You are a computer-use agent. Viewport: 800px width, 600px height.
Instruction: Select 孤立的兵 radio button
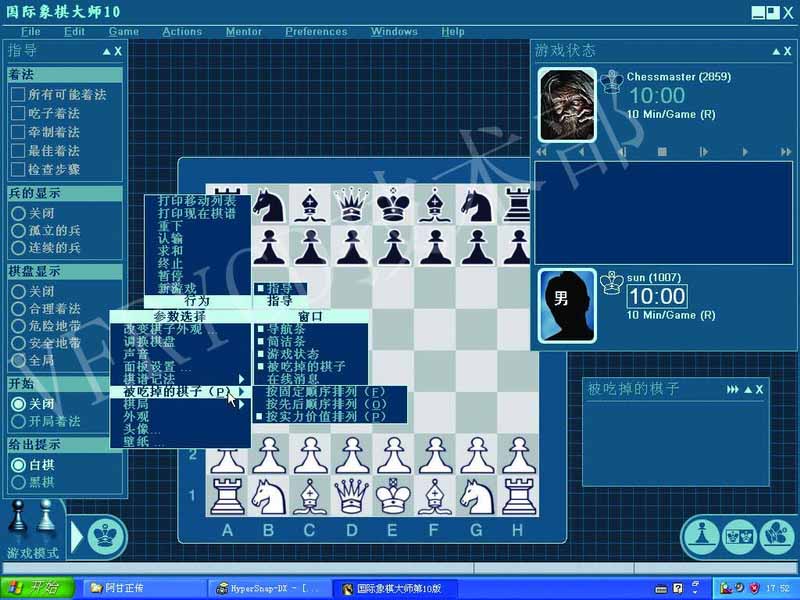point(18,231)
